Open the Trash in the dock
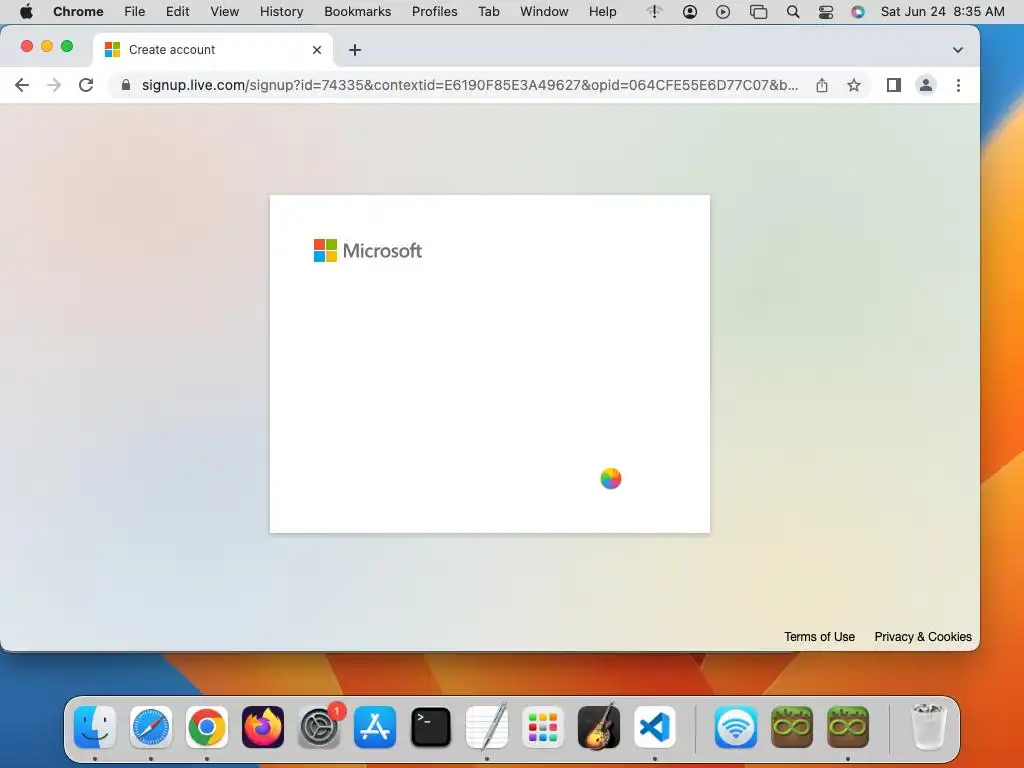 (x=928, y=727)
